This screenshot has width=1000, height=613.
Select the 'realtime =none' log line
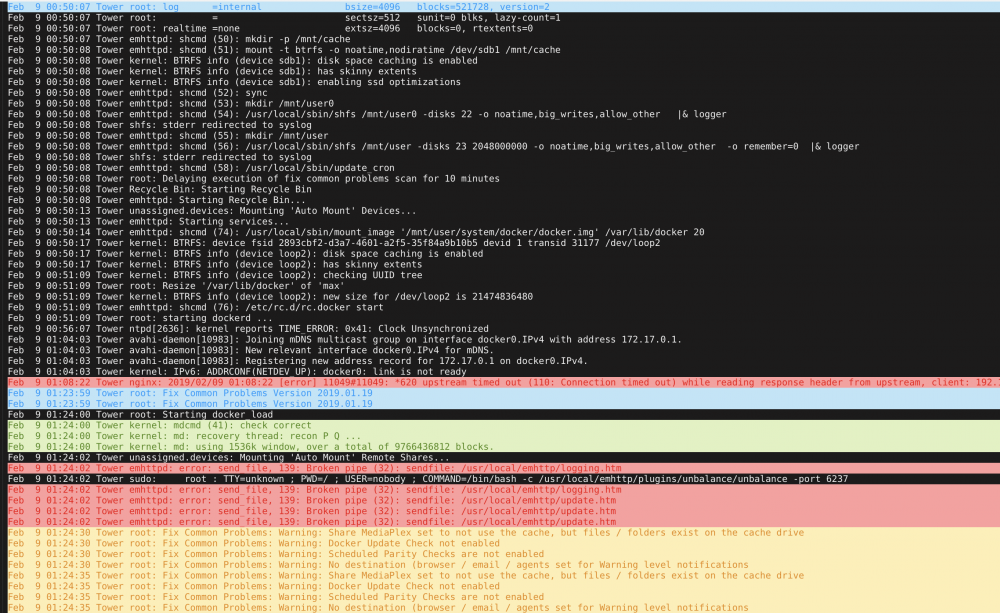(270, 28)
